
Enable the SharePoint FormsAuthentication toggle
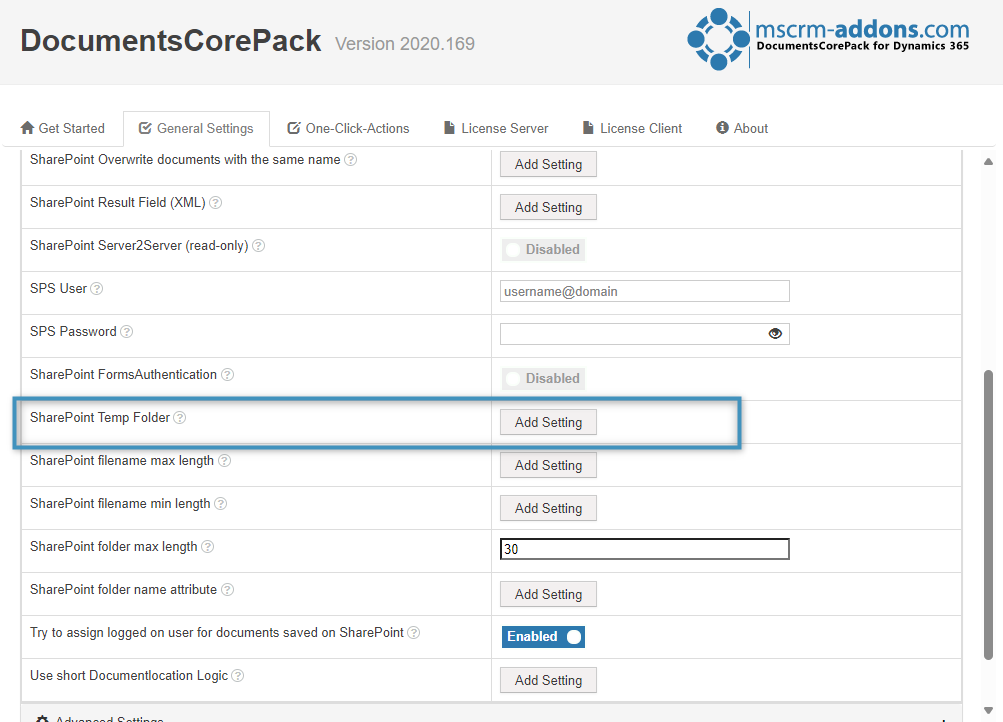point(543,379)
